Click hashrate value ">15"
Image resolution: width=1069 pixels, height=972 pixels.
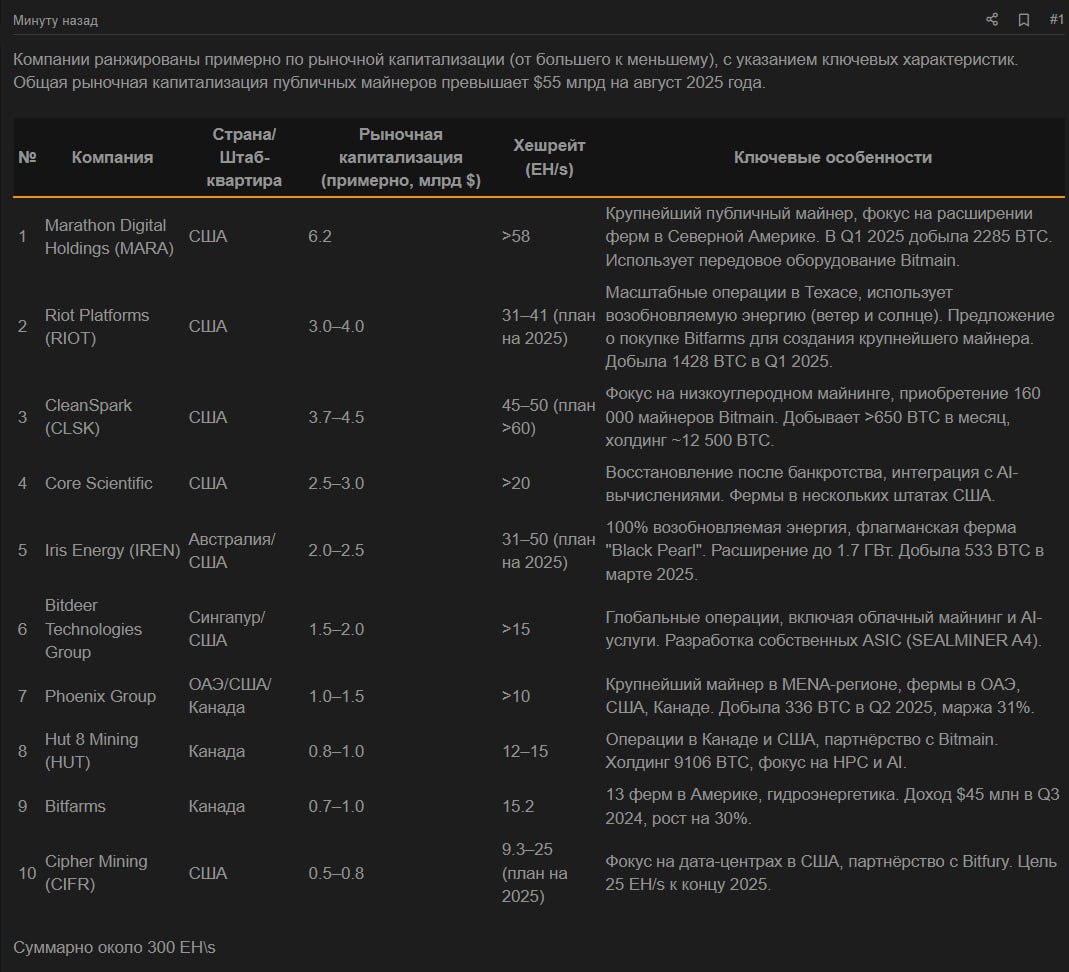point(515,628)
